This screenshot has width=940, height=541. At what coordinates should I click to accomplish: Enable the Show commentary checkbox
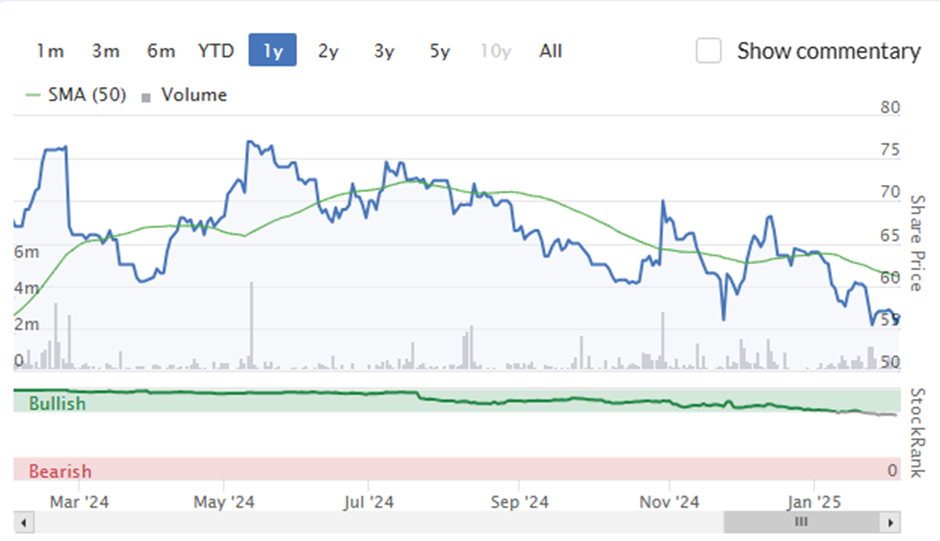(708, 50)
